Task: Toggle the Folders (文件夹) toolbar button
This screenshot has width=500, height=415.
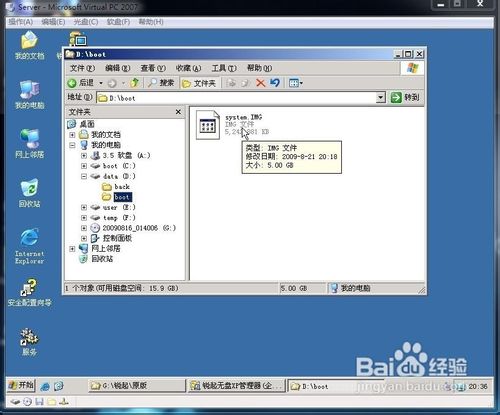Action: [x=199, y=83]
